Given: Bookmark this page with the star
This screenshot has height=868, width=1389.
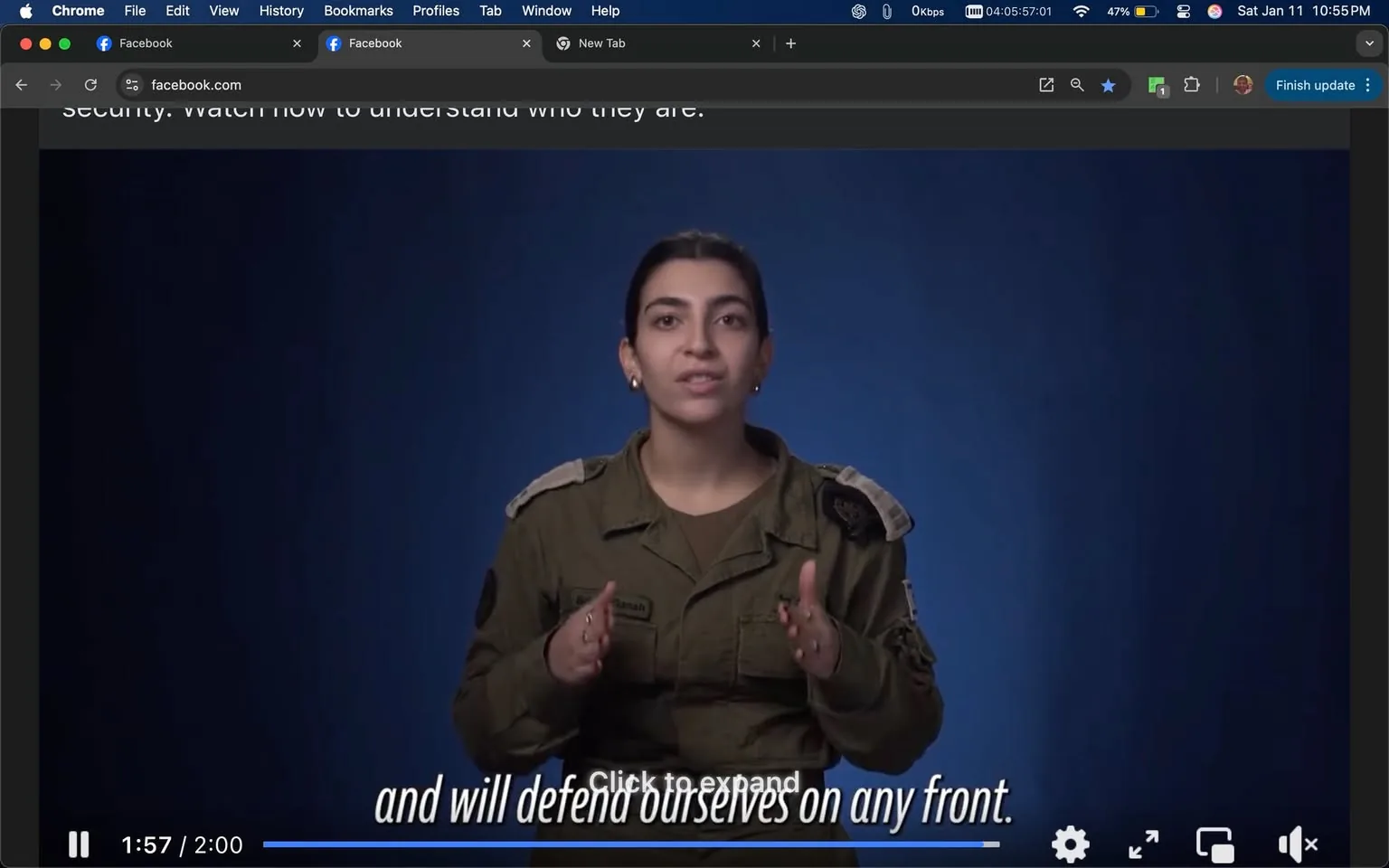Looking at the screenshot, I should 1109,84.
